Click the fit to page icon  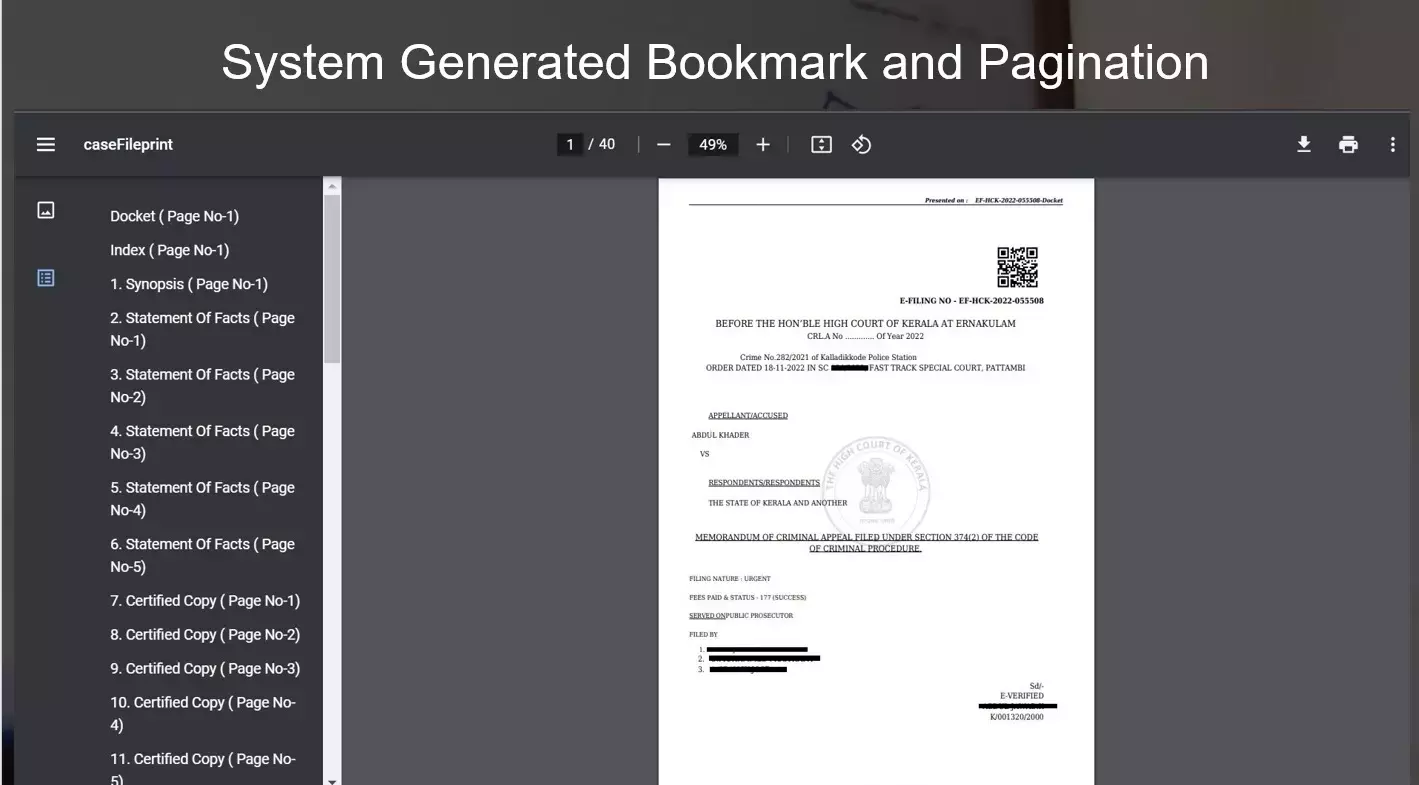(x=821, y=144)
